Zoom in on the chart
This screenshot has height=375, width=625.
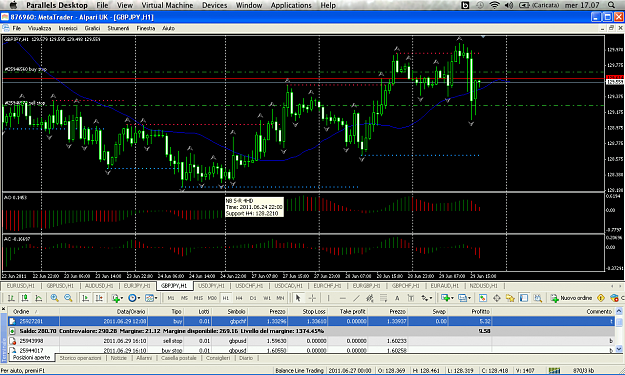pos(55,298)
